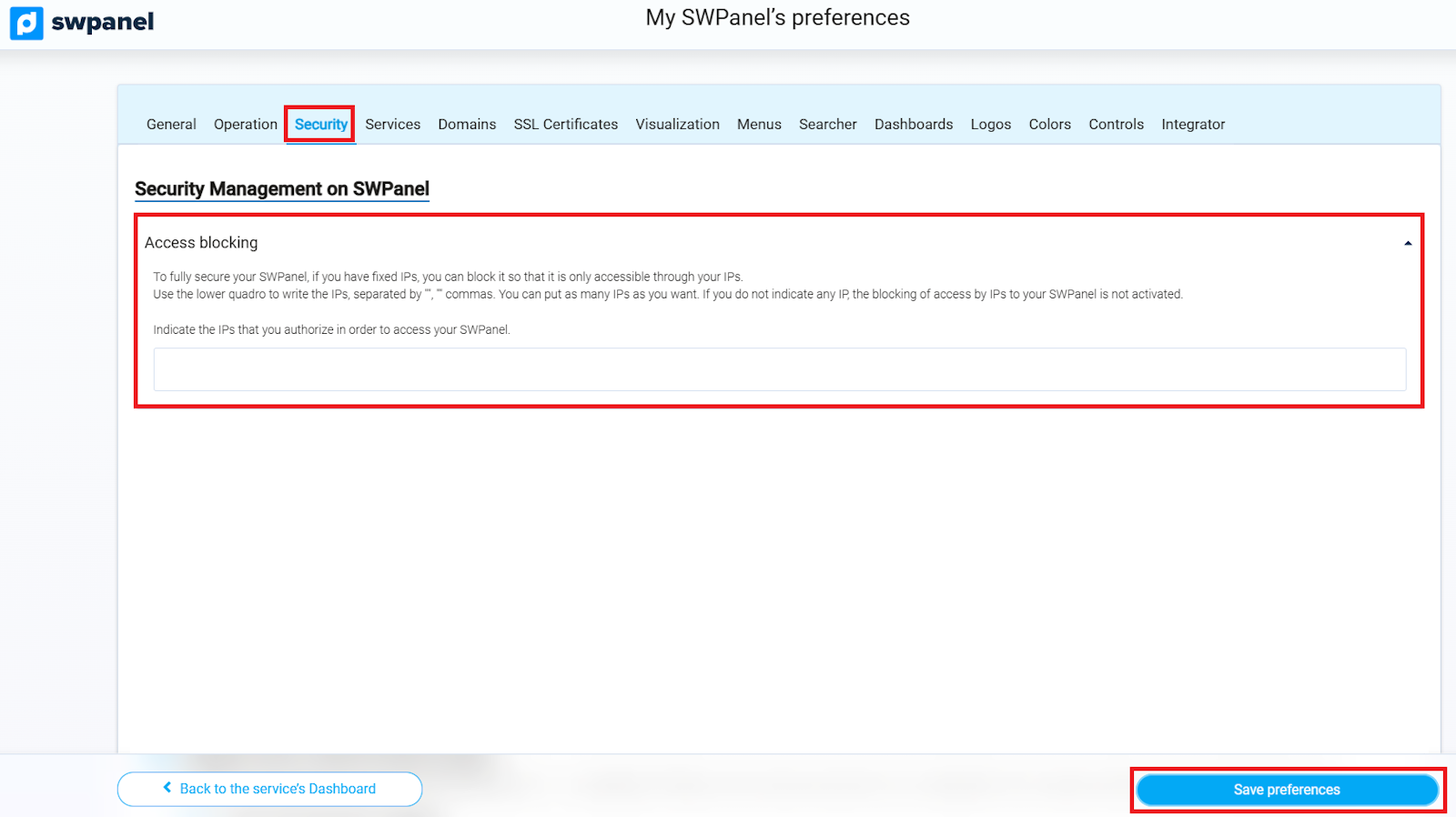Image resolution: width=1456 pixels, height=817 pixels.
Task: Go to the Controls tab
Action: point(1116,125)
